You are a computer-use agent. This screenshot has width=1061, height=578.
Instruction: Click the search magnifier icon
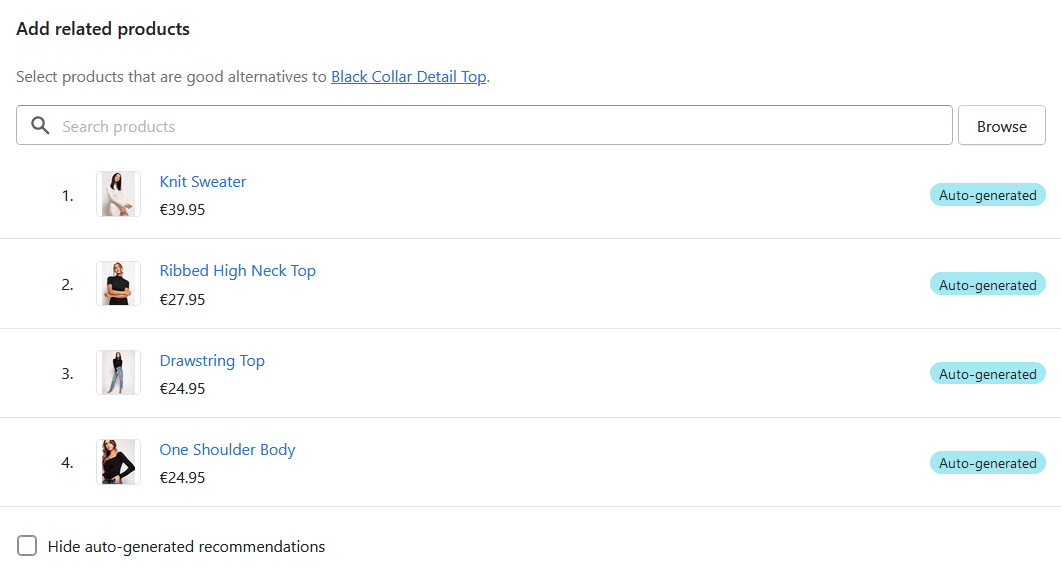pyautogui.click(x=40, y=125)
